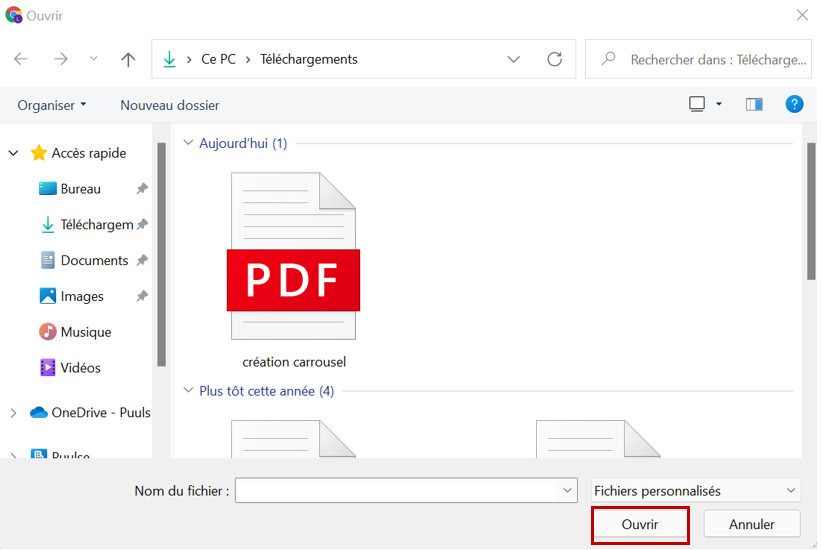Select Ce PC in the address path

(x=218, y=59)
